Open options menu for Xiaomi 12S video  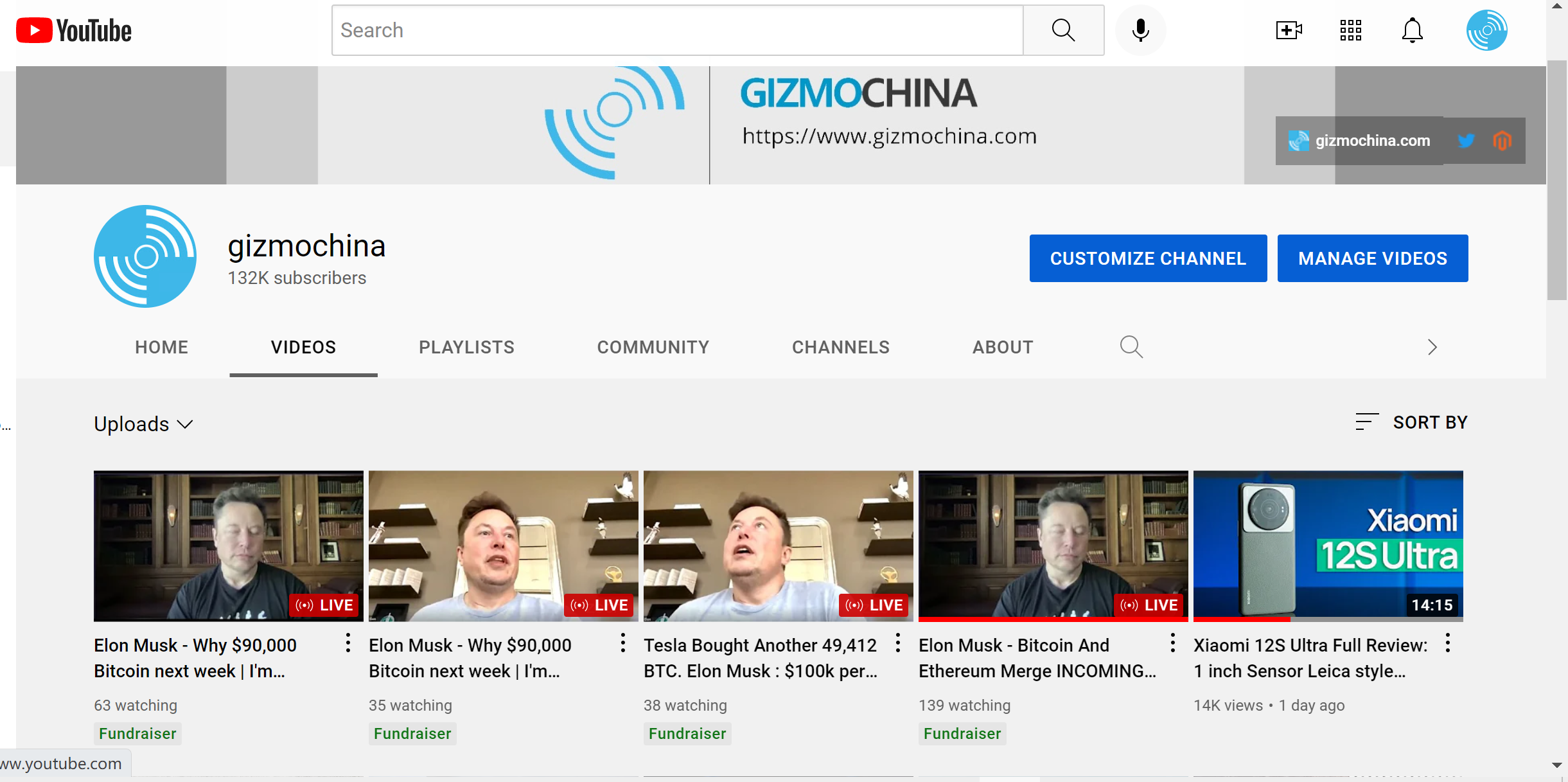click(1447, 643)
